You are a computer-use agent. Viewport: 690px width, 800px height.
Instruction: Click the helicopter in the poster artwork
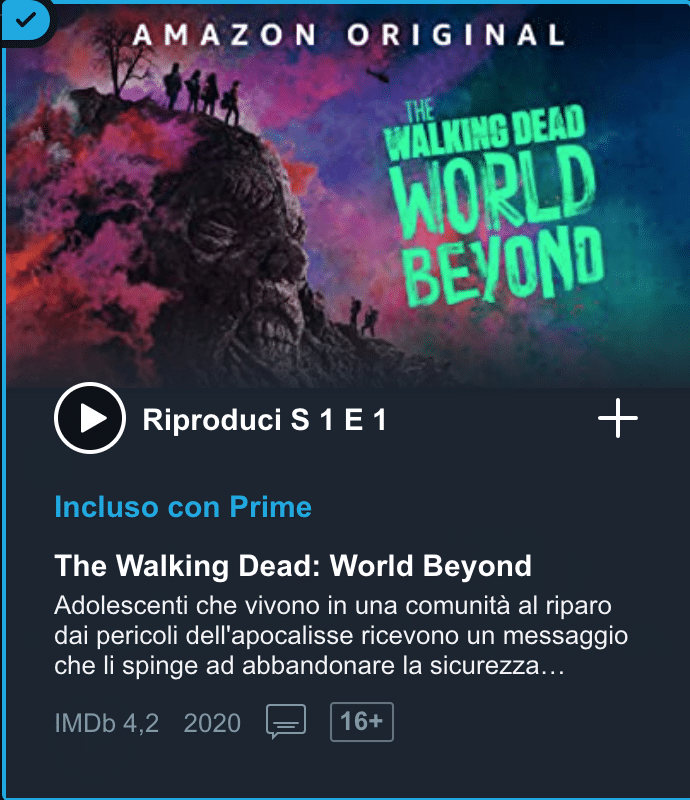tap(378, 74)
